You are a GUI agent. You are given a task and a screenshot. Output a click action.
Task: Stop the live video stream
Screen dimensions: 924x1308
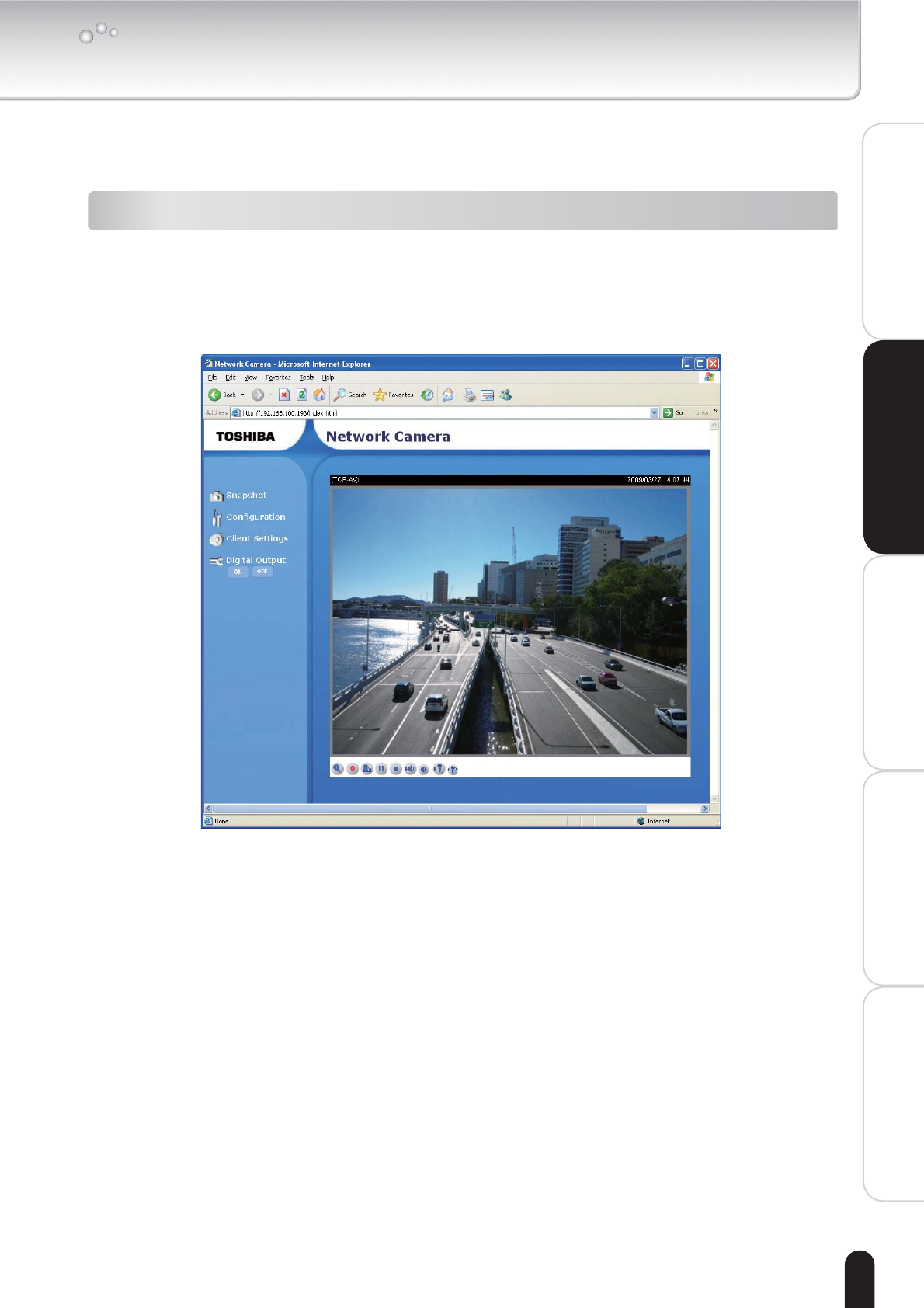(x=396, y=769)
